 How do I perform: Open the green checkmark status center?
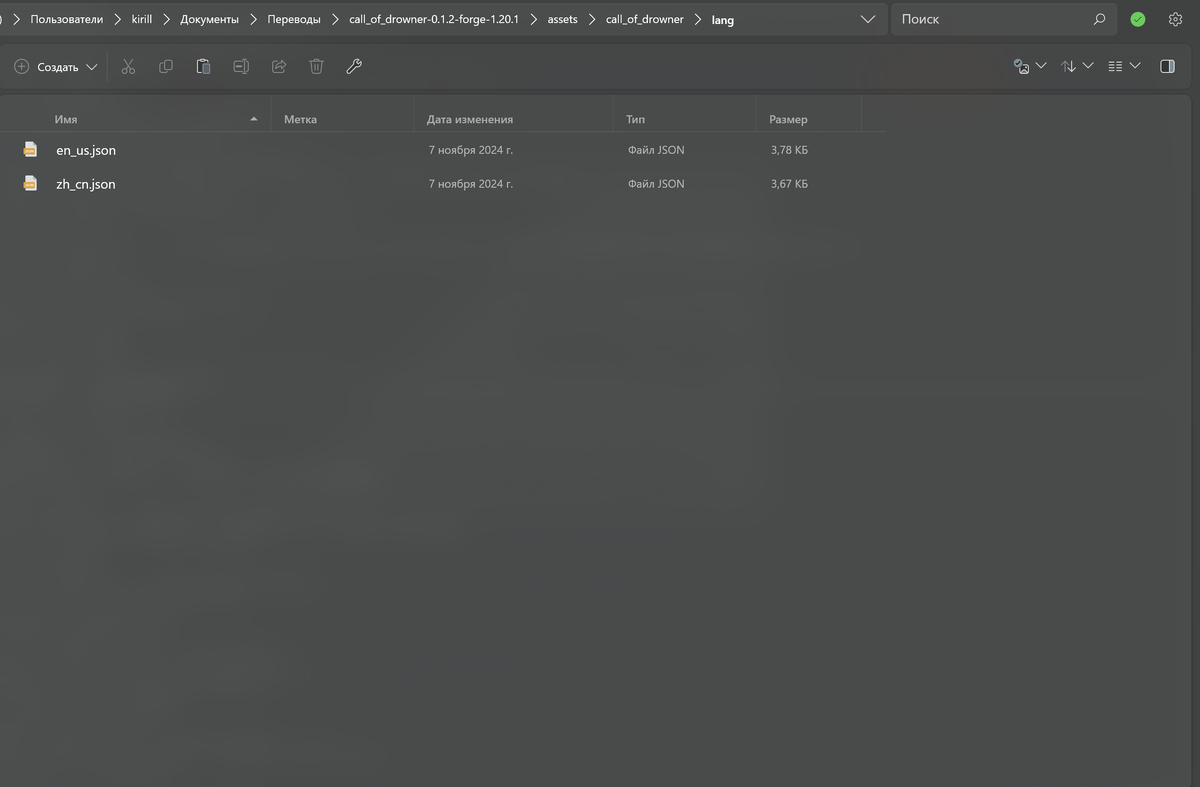[1138, 19]
